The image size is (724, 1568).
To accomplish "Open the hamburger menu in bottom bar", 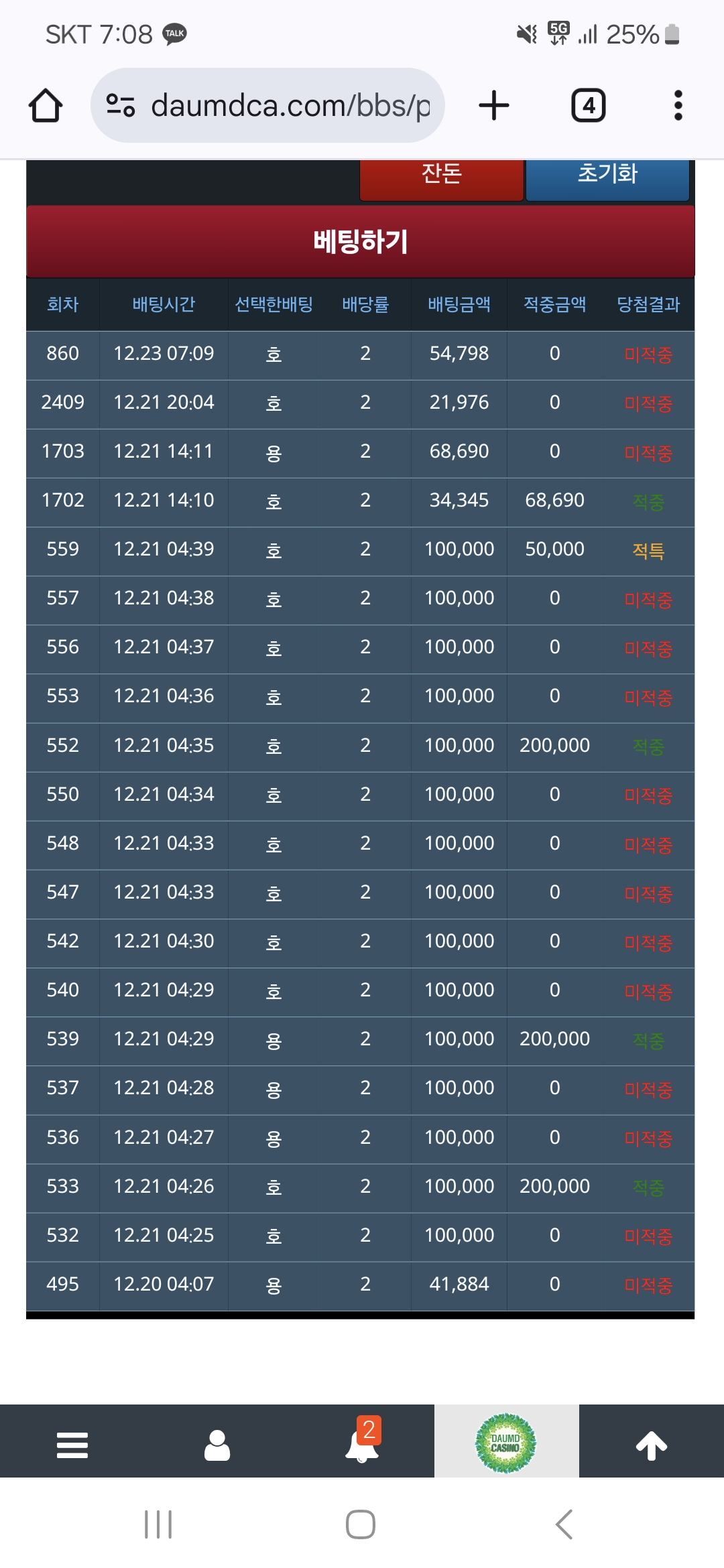I will point(72,1445).
